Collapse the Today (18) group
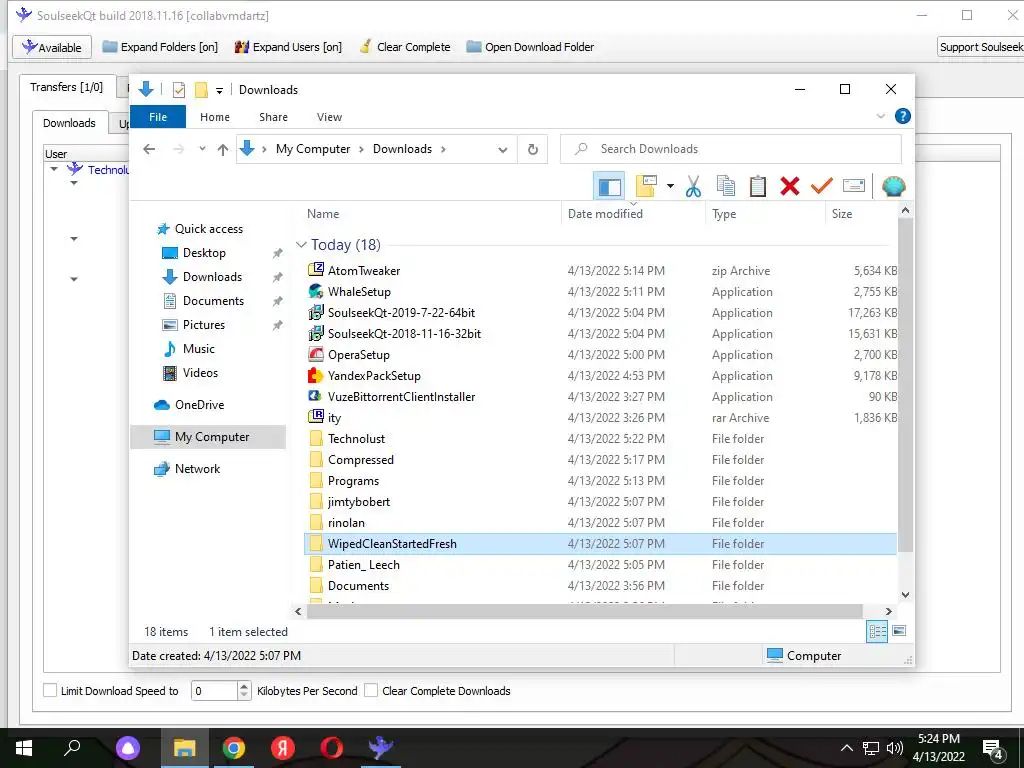The height and width of the screenshot is (768, 1024). (301, 245)
